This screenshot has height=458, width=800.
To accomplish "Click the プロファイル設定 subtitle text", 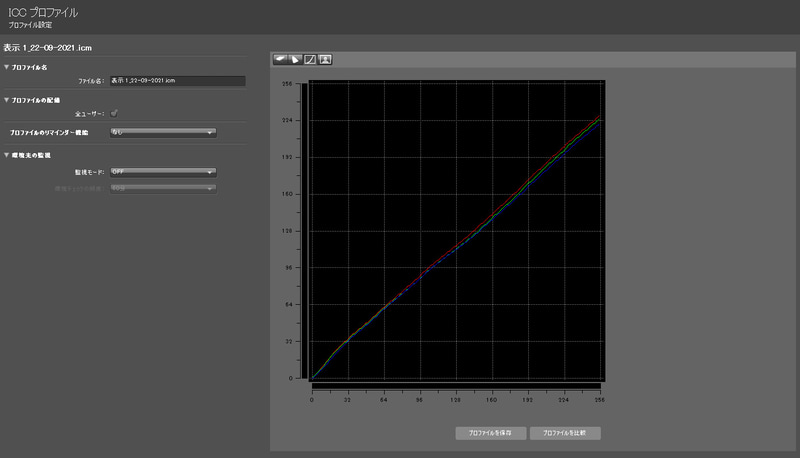I will [x=30, y=25].
